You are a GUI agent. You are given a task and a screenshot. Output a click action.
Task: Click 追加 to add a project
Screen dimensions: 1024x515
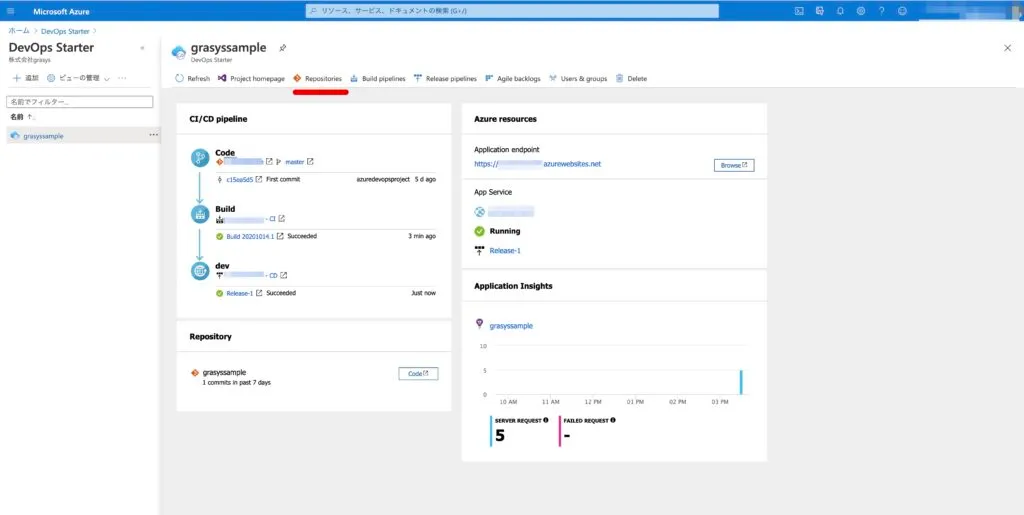25,78
